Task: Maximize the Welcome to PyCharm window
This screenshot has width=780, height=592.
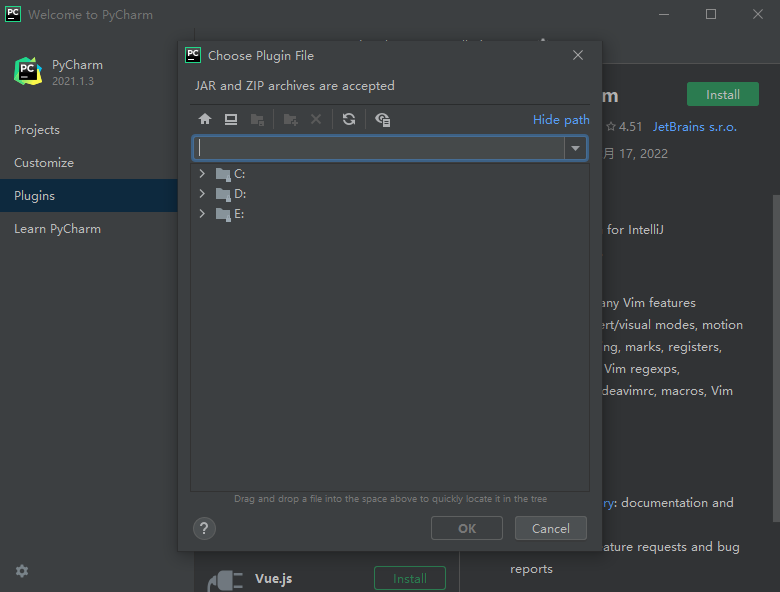Action: [x=711, y=14]
